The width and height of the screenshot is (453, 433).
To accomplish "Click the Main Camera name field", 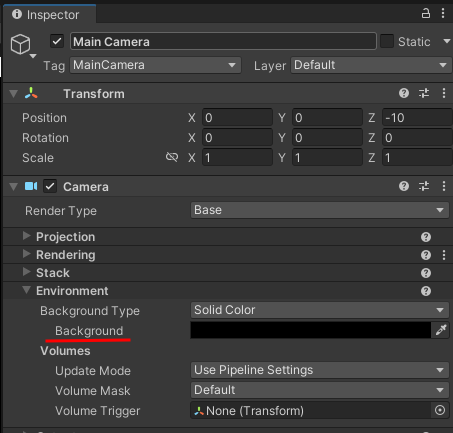I will tap(223, 42).
